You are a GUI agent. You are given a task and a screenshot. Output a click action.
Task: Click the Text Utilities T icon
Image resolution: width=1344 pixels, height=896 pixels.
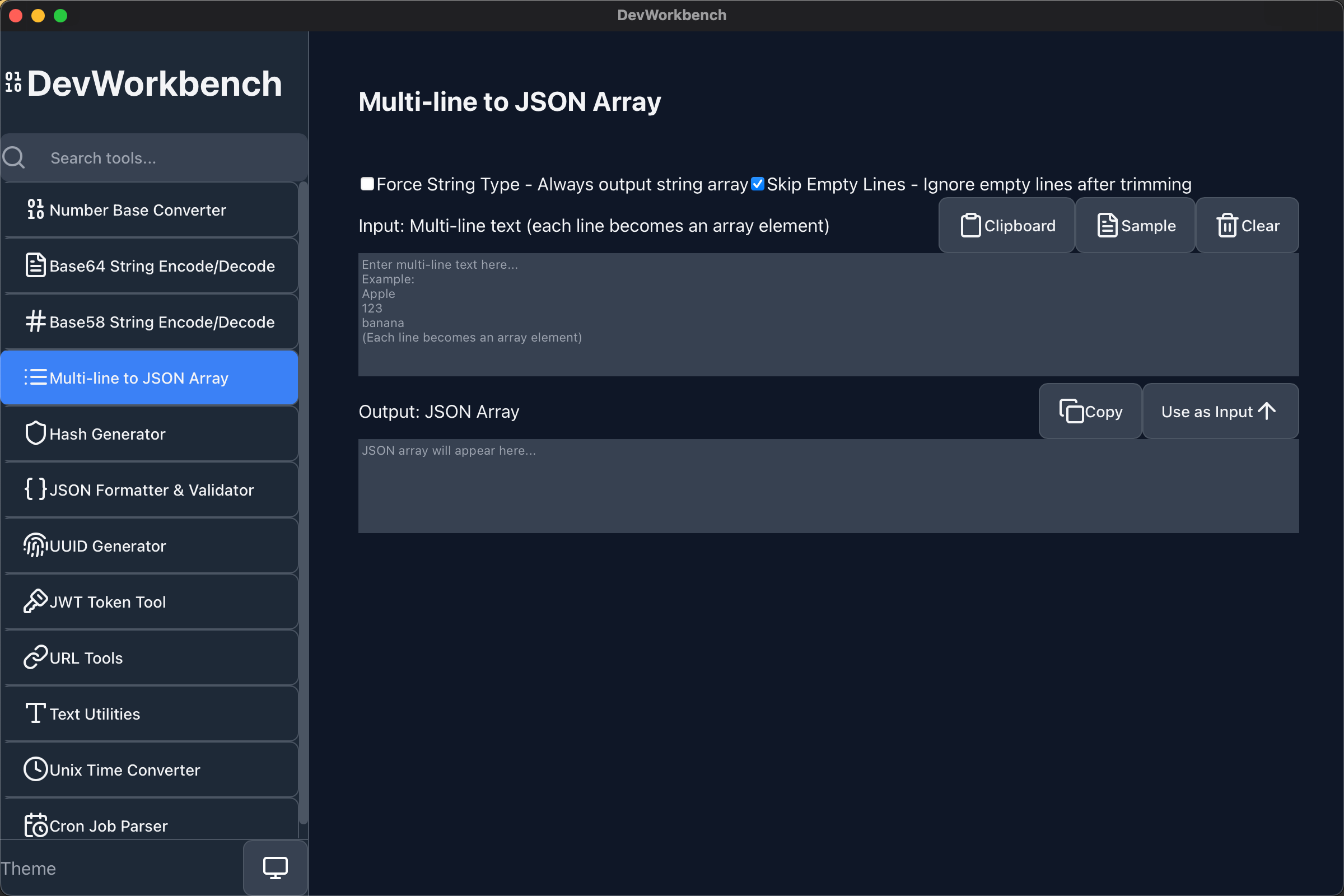(x=35, y=713)
